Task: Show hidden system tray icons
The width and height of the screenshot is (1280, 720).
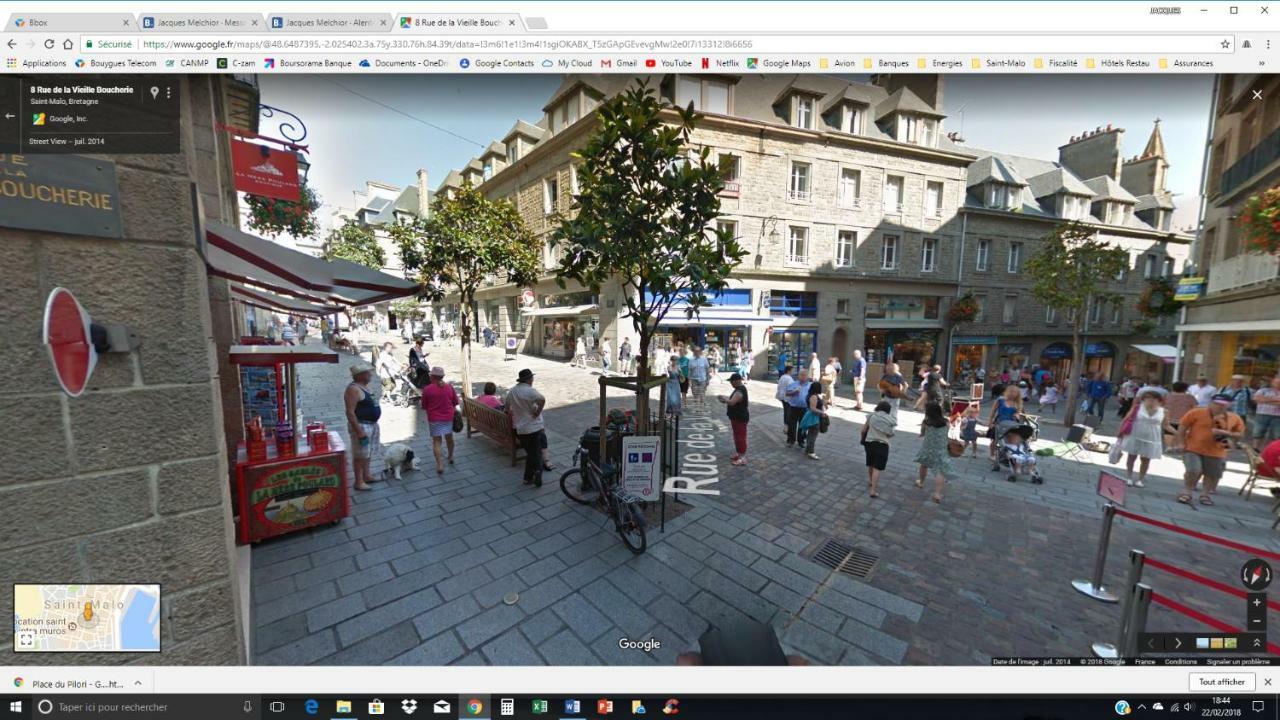Action: (x=1141, y=707)
